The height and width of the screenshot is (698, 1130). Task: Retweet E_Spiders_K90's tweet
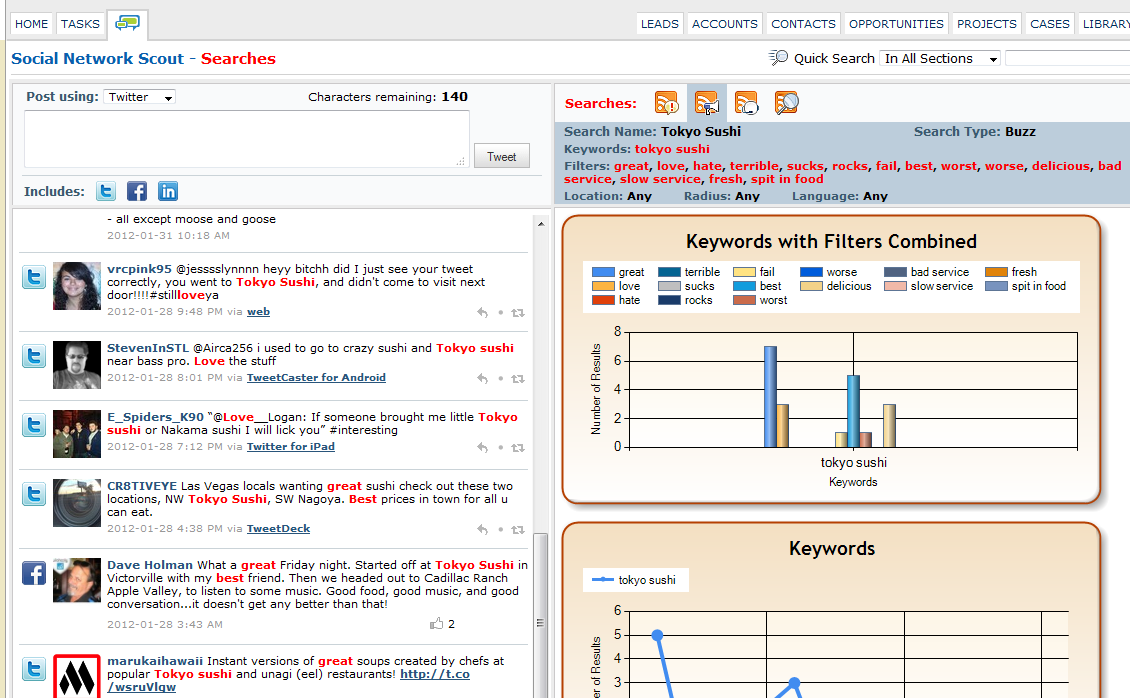click(x=517, y=447)
